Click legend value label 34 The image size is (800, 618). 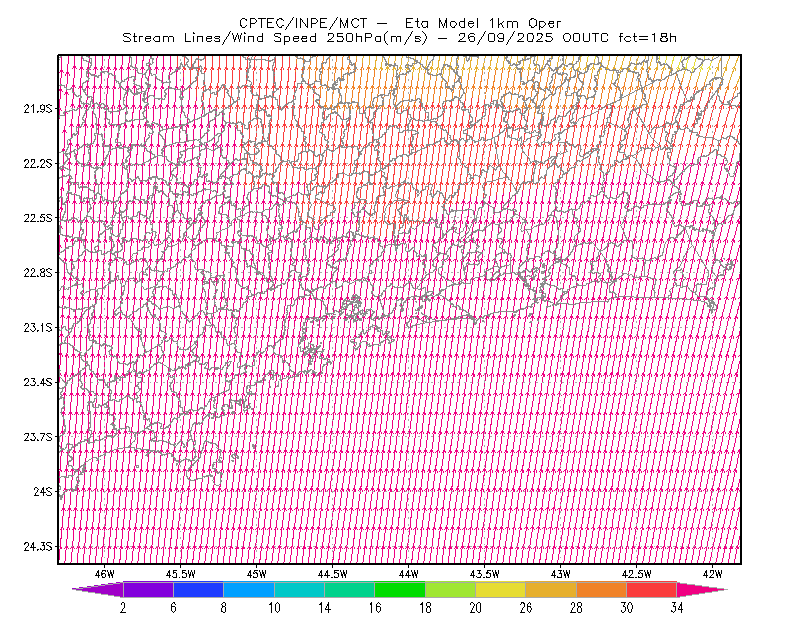point(677,608)
